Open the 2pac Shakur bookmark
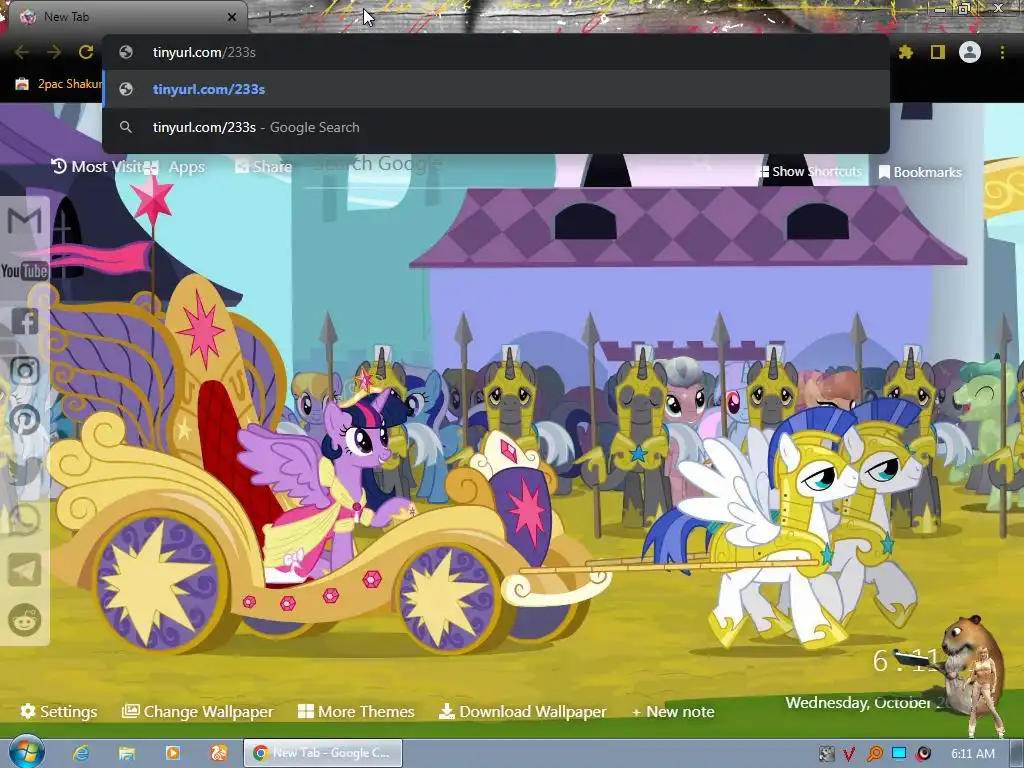The height and width of the screenshot is (768, 1024). tap(59, 84)
